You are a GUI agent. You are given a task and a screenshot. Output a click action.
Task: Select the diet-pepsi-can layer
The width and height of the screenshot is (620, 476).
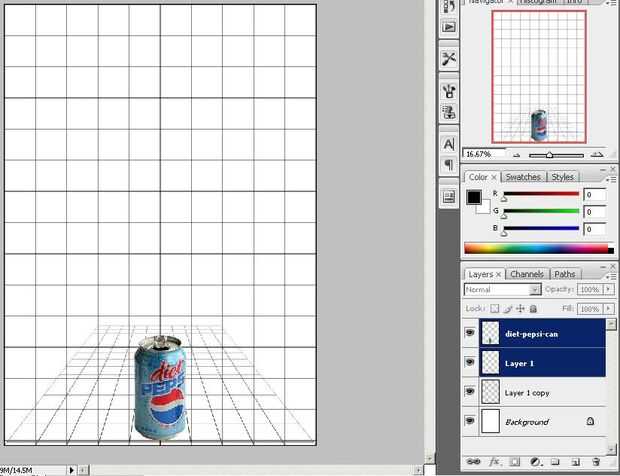tap(542, 333)
